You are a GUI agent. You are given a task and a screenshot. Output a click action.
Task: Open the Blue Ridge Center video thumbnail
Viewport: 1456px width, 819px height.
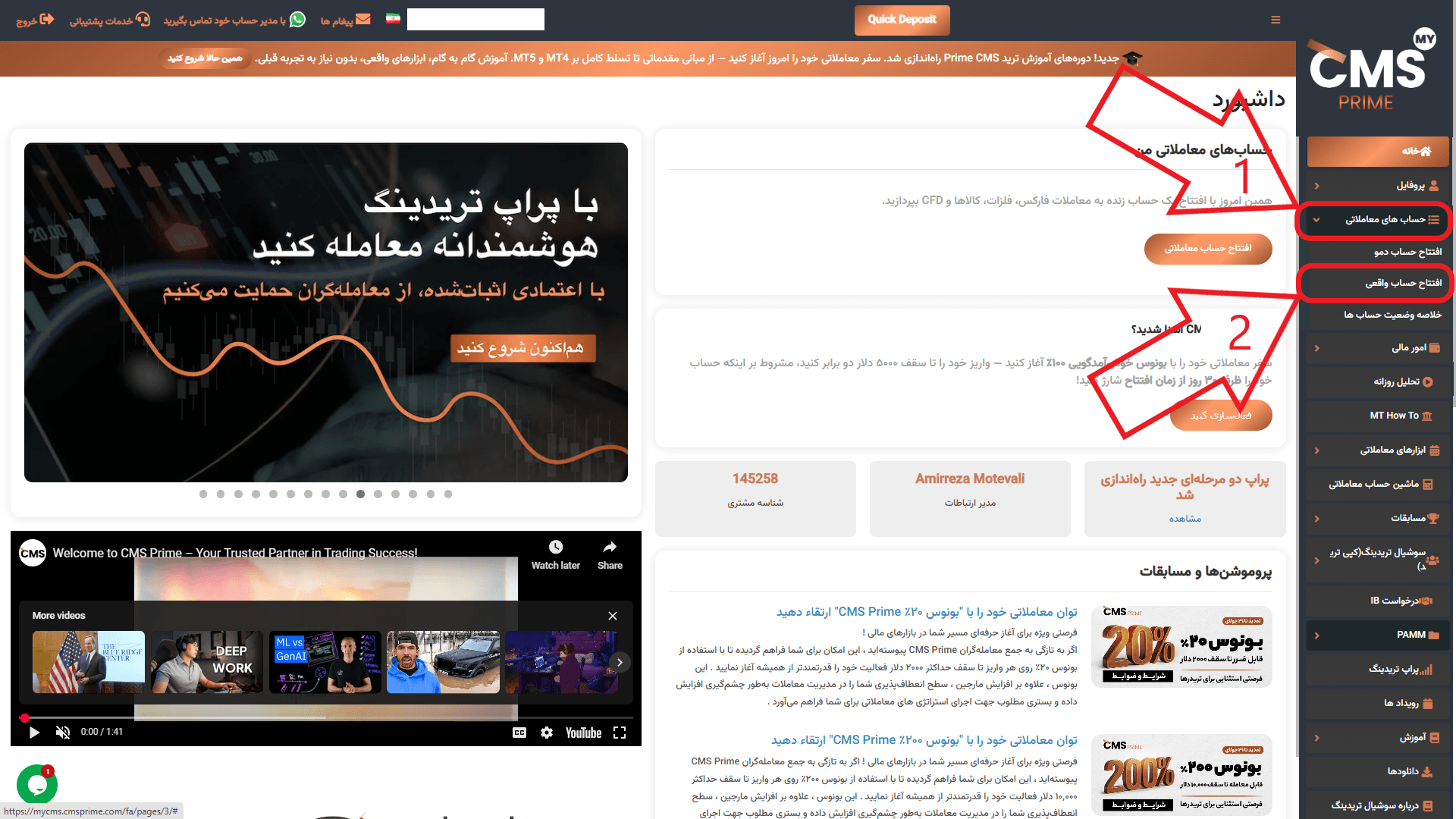(89, 662)
